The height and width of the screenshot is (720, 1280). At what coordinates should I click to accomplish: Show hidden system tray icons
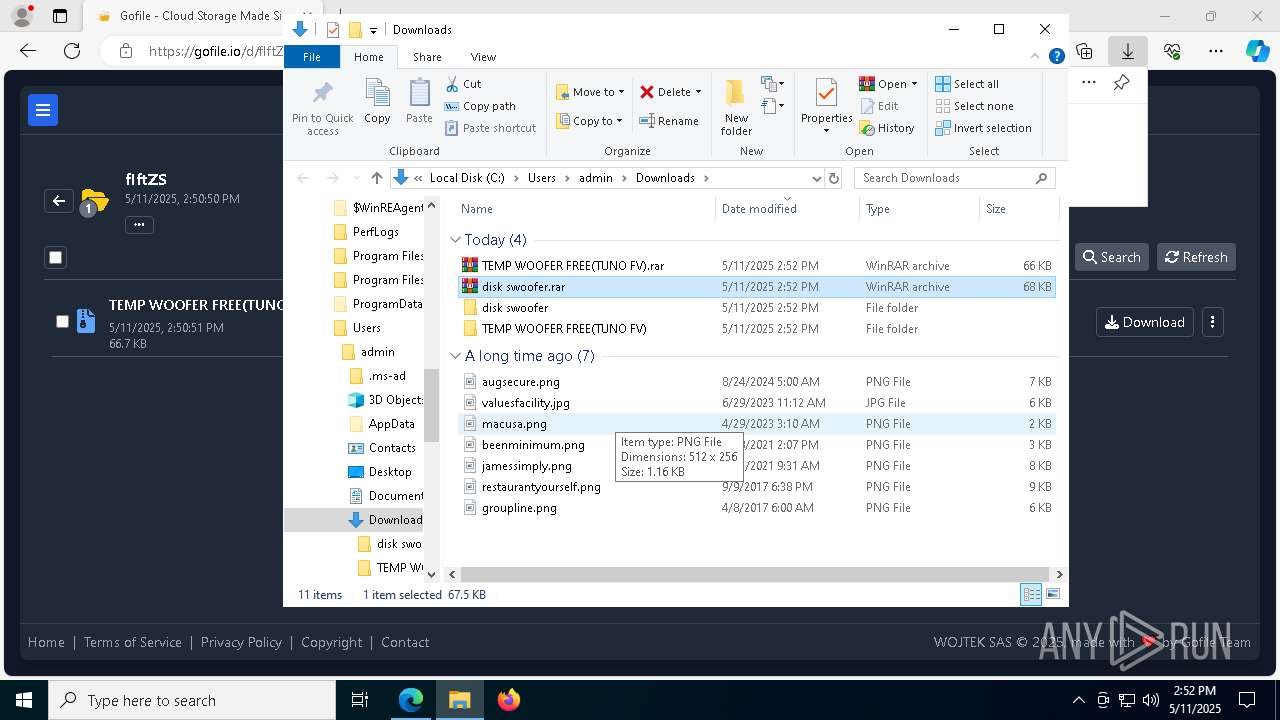point(1078,700)
